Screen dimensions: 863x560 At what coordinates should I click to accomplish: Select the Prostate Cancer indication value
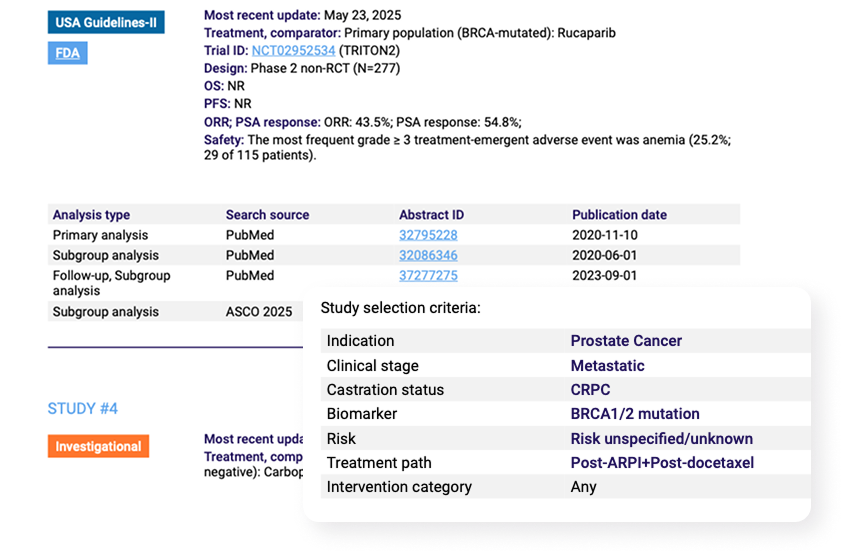point(626,341)
